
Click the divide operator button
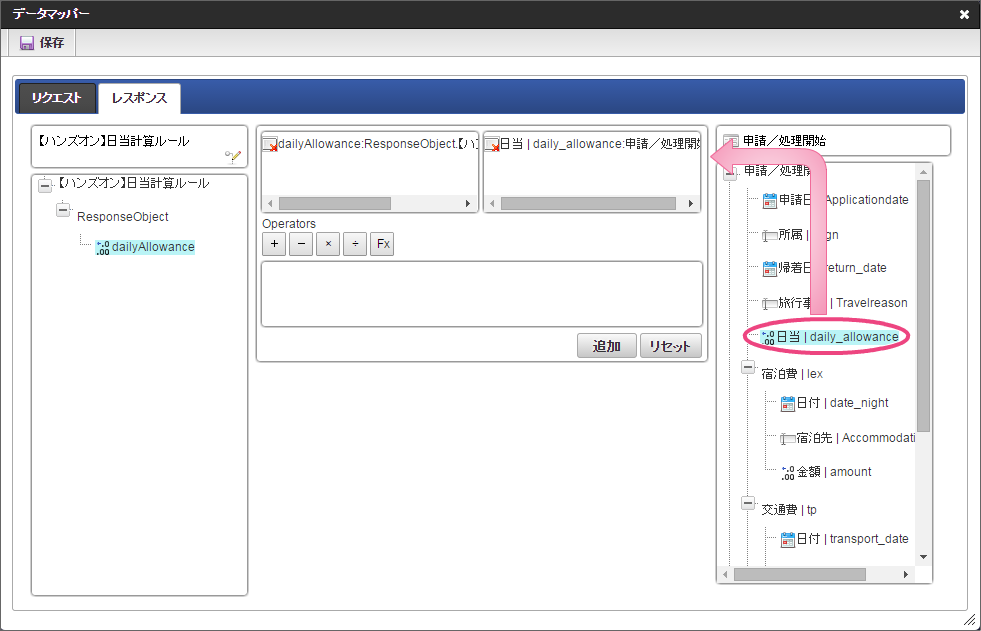tap(355, 245)
